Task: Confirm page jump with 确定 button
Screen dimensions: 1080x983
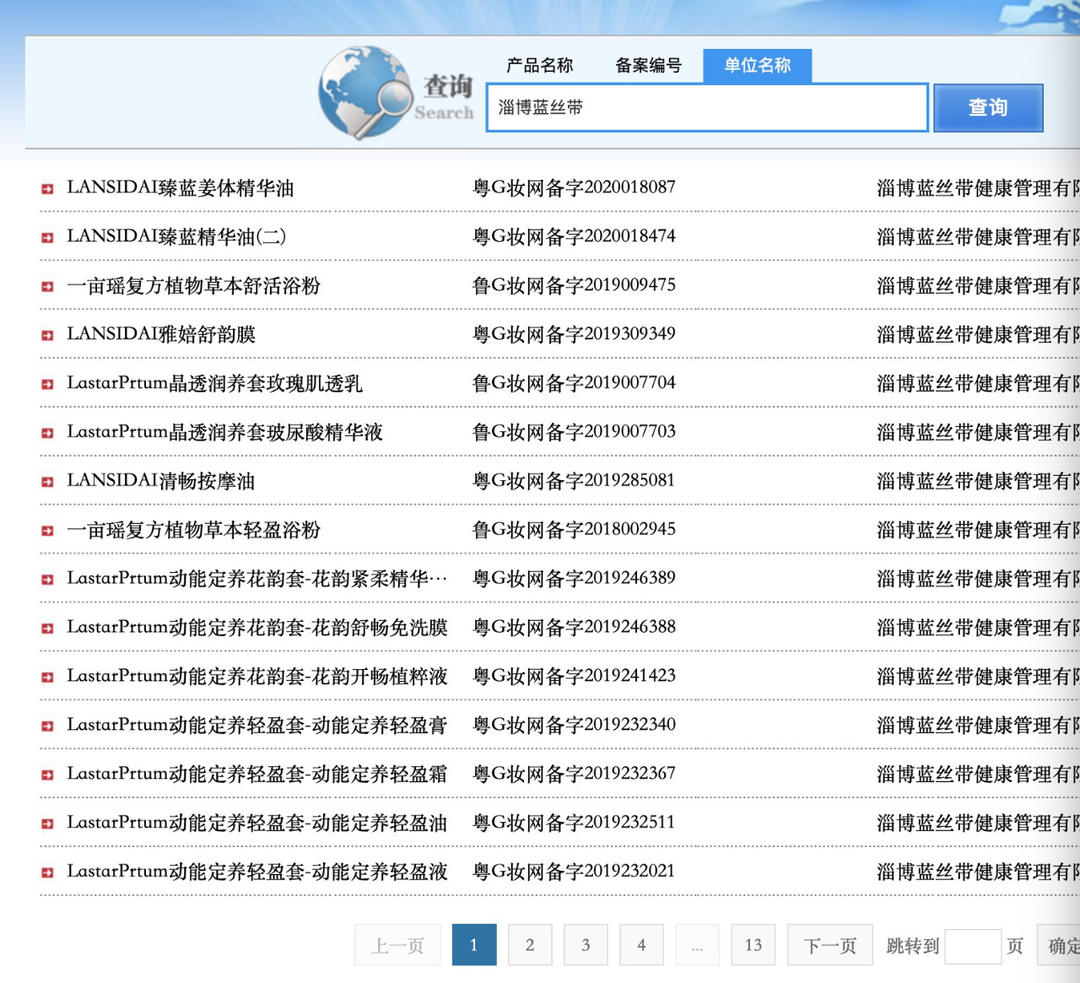Action: (x=1059, y=945)
